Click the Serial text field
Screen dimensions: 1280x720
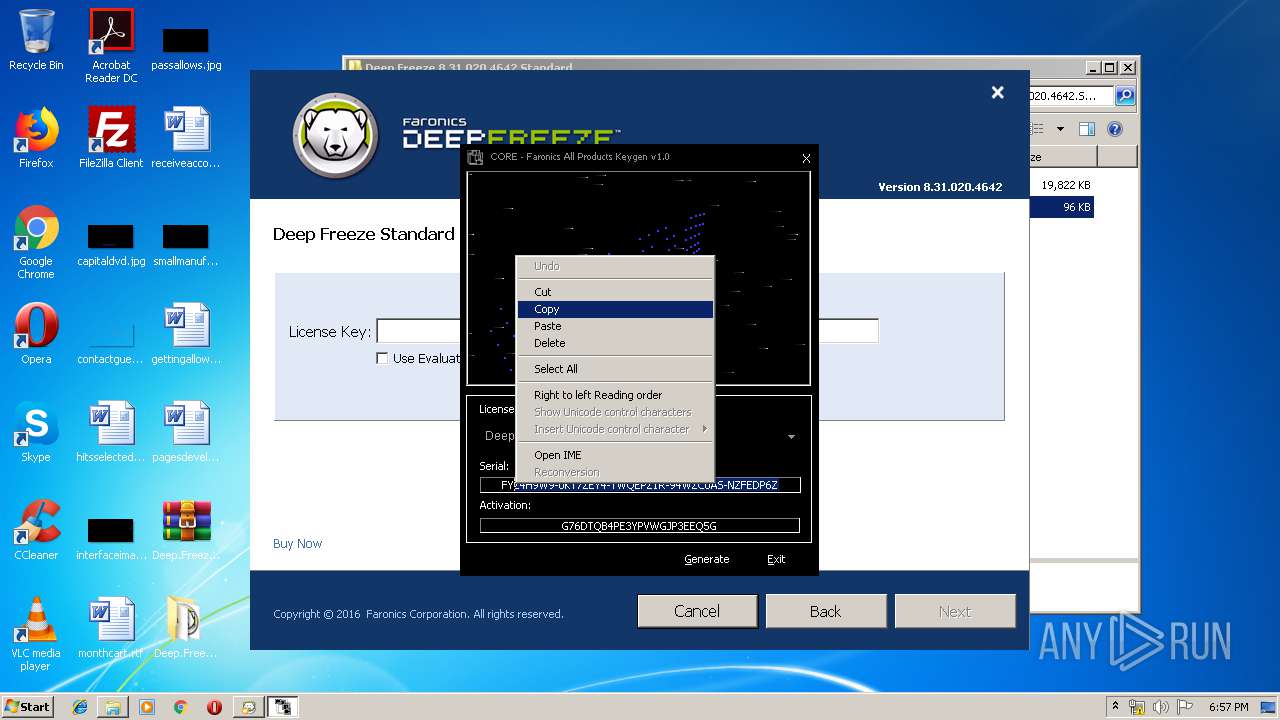tap(640, 485)
